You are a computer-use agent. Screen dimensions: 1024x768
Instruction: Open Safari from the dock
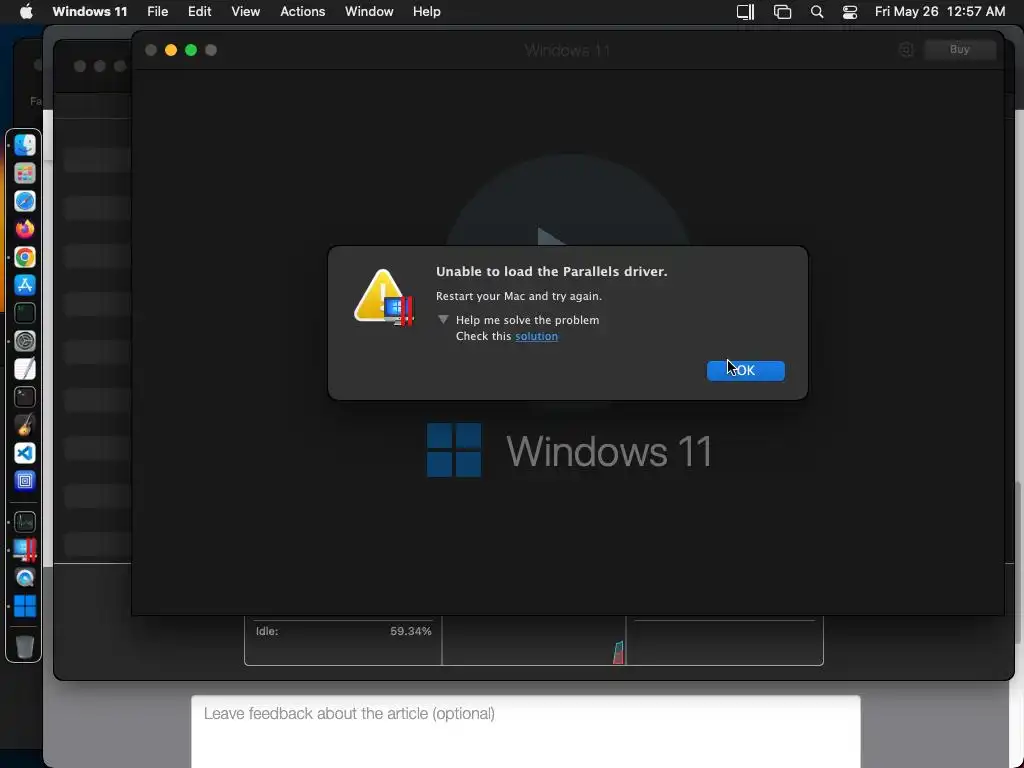(25, 201)
